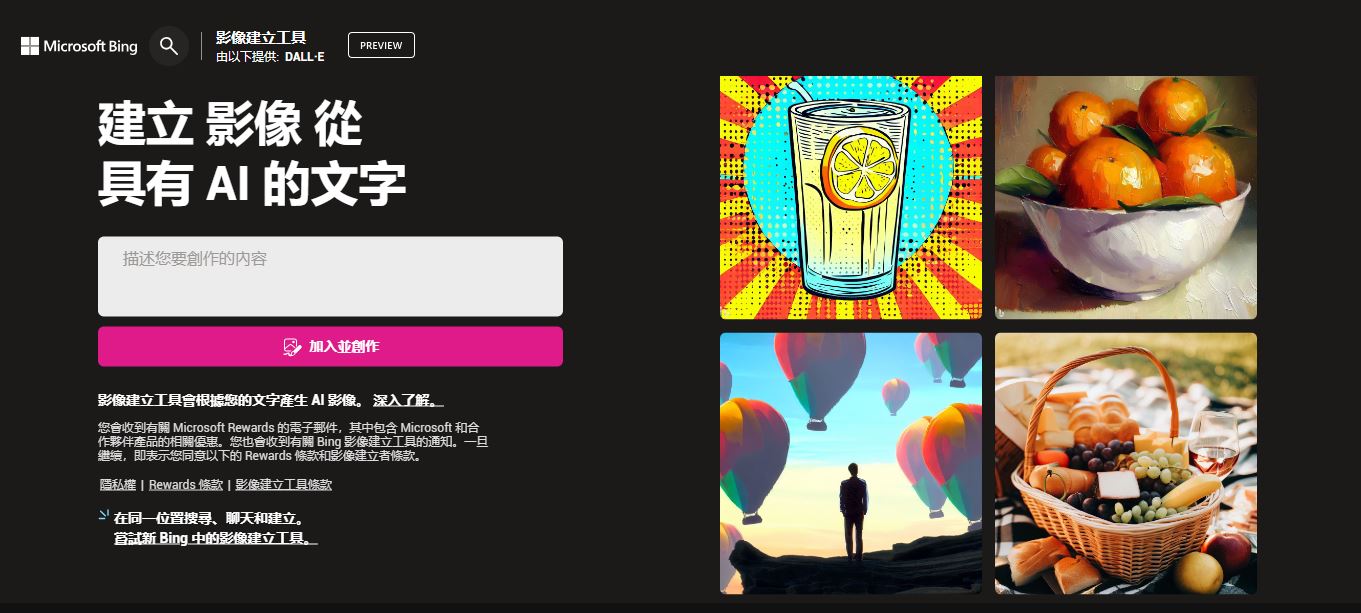Click the sparkle icon beside 在同一位置搜尋

point(104,516)
